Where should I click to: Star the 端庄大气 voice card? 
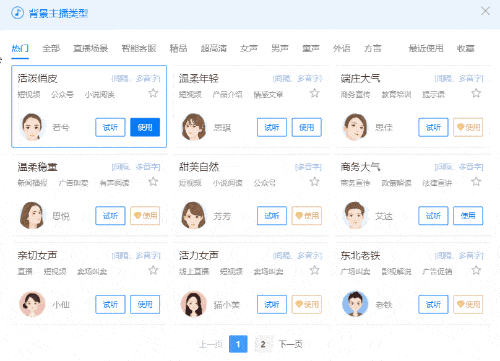coord(476,93)
